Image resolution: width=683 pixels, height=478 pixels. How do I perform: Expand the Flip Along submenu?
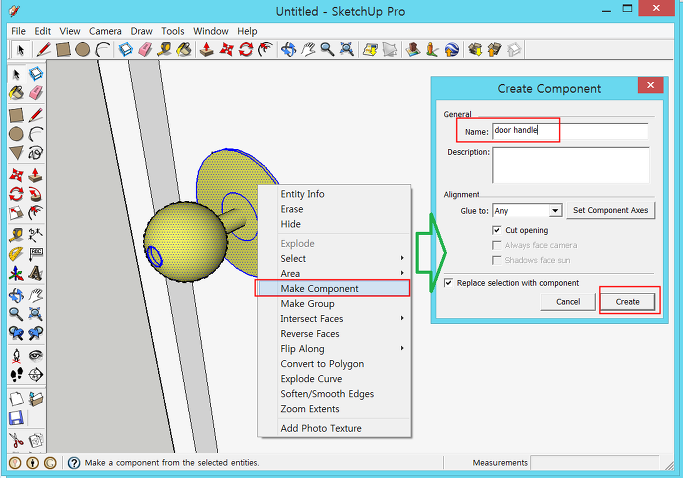click(x=334, y=349)
